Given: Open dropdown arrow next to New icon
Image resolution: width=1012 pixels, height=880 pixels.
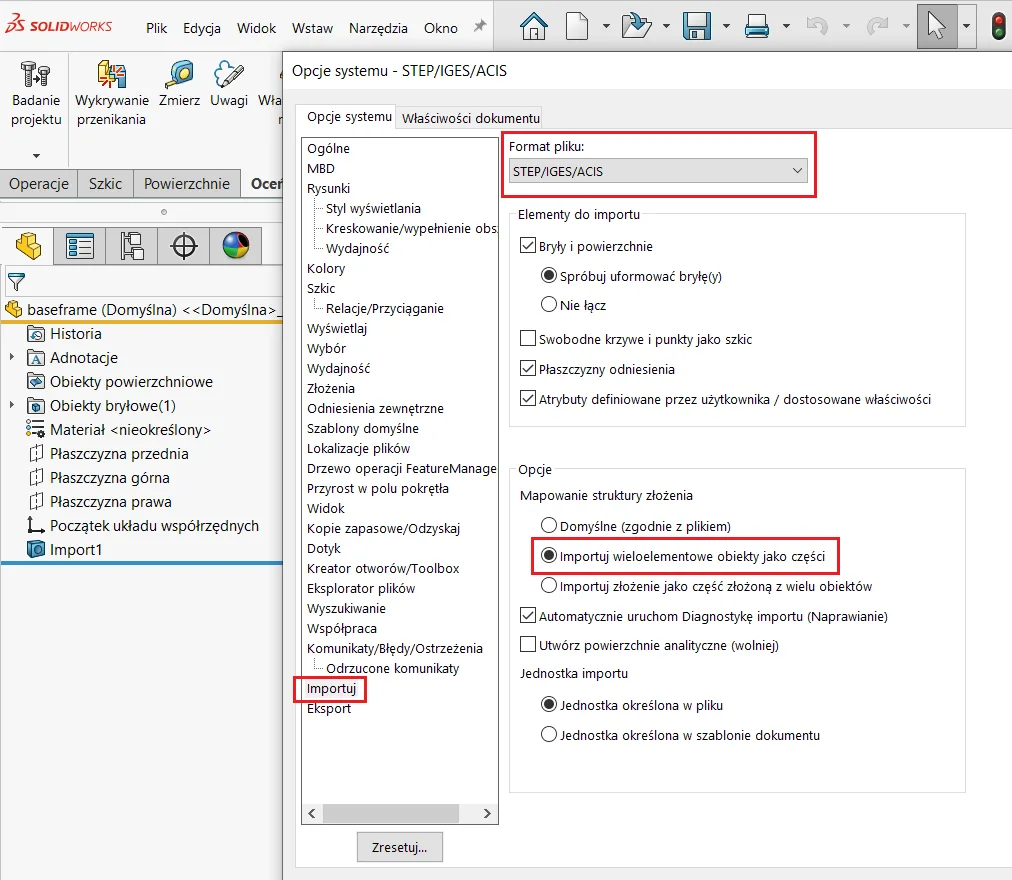Looking at the screenshot, I should point(606,26).
